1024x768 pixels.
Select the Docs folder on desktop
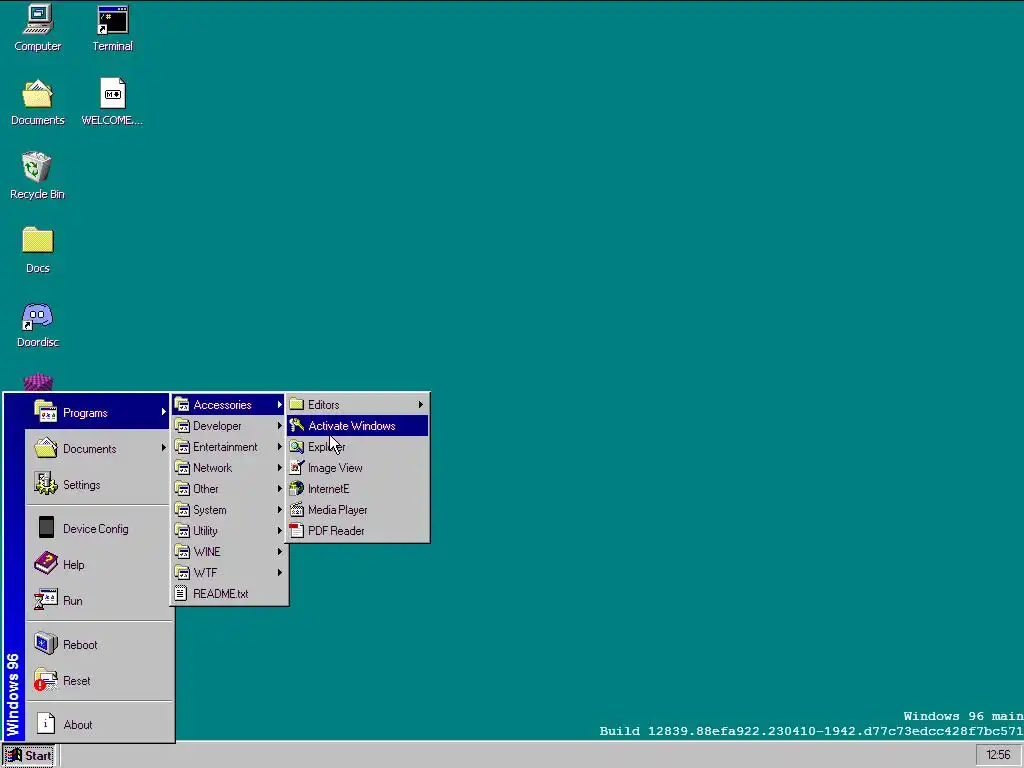pos(38,240)
